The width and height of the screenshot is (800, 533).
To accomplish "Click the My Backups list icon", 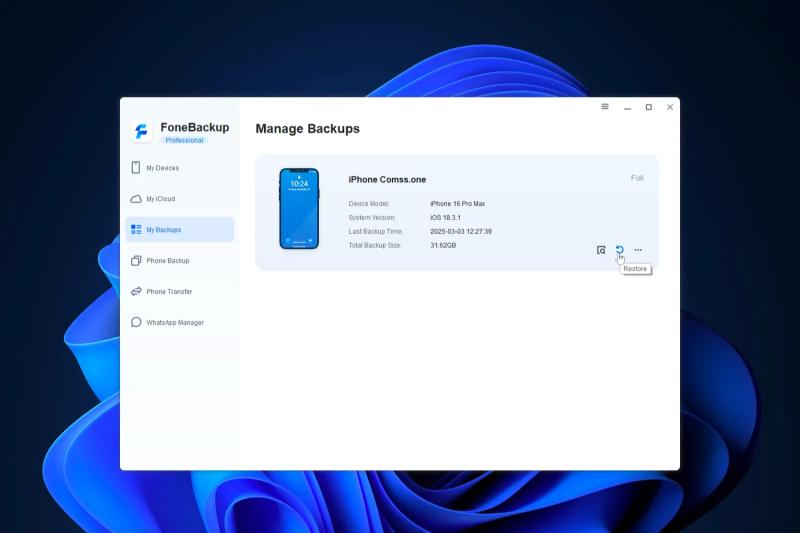I will point(136,230).
